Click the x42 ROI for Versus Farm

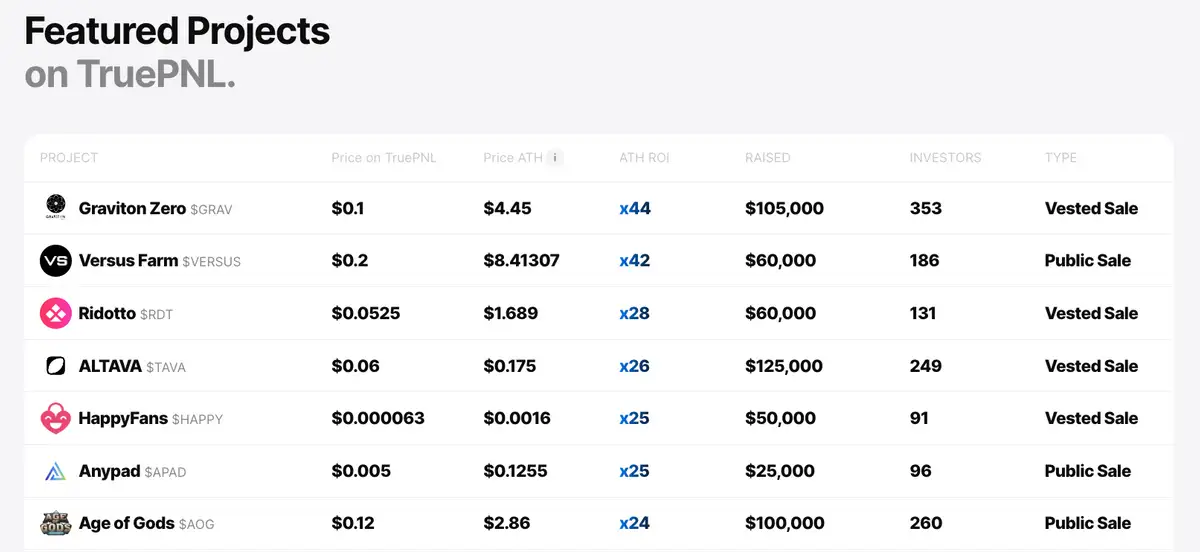634,261
